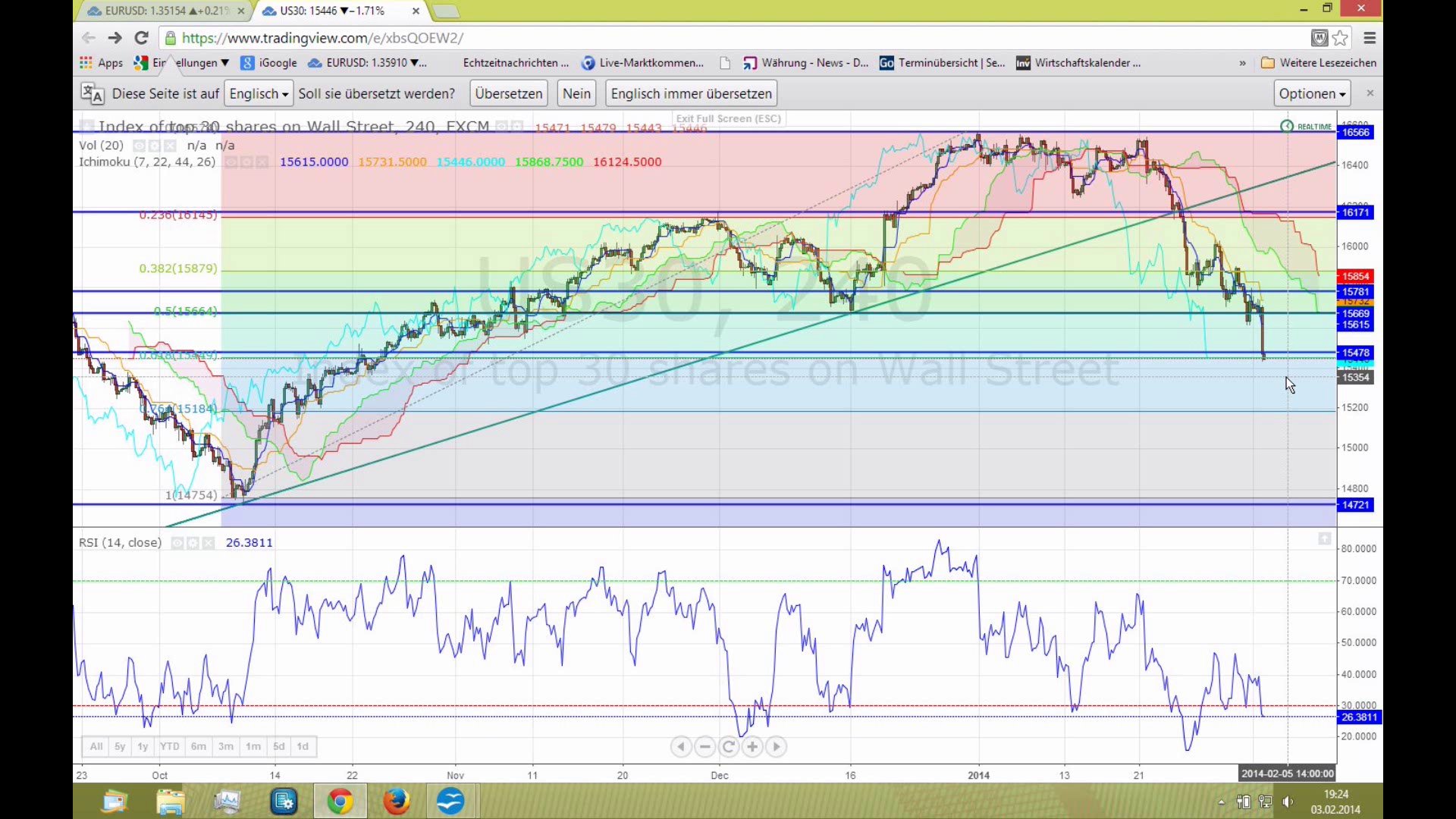Expand hidden bookmarks overflow chevron
Screen dimensions: 1456x819
click(1242, 63)
